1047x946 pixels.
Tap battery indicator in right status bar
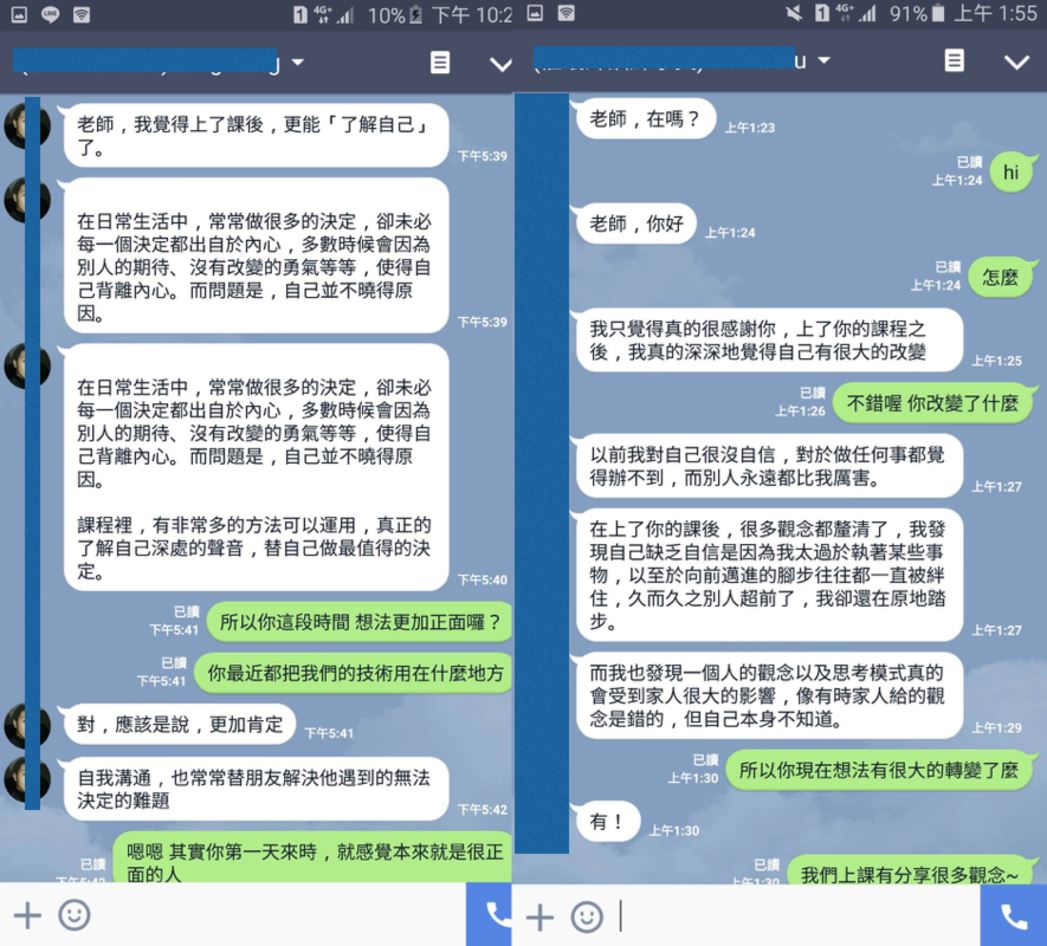(937, 14)
